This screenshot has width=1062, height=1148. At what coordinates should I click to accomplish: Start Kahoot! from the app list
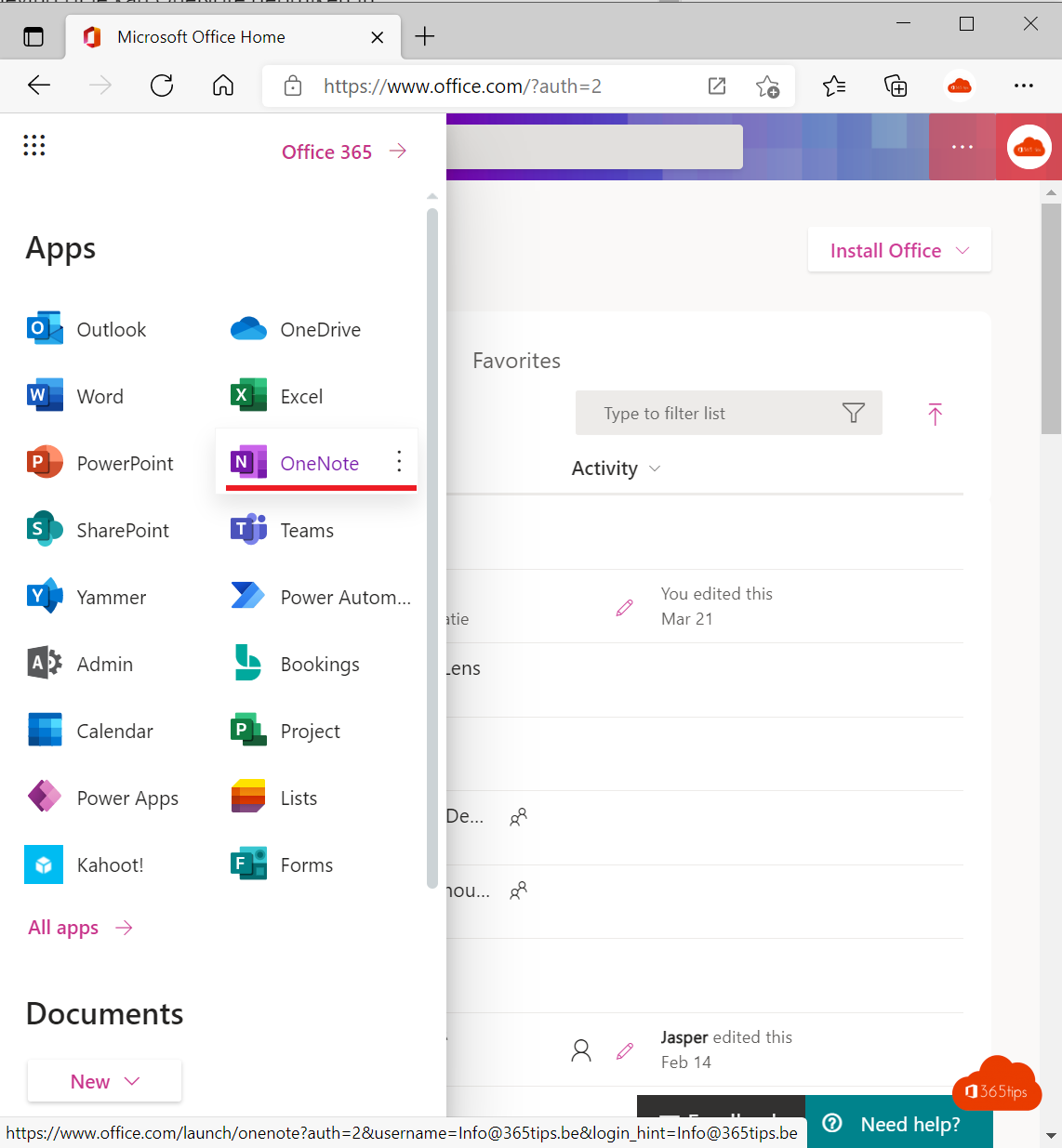click(102, 864)
